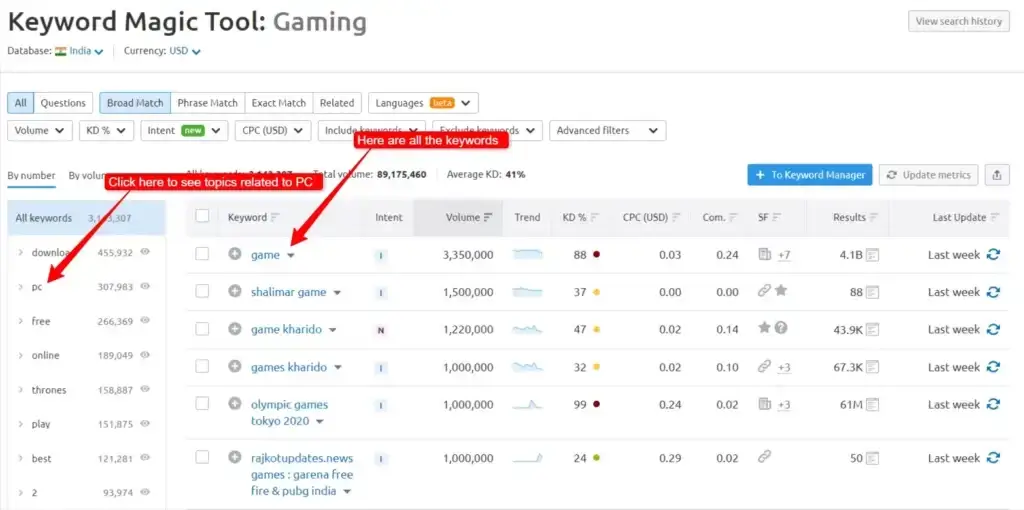This screenshot has height=510, width=1024.
Task: Check the 'shalimar game' row checkbox
Action: click(x=202, y=291)
